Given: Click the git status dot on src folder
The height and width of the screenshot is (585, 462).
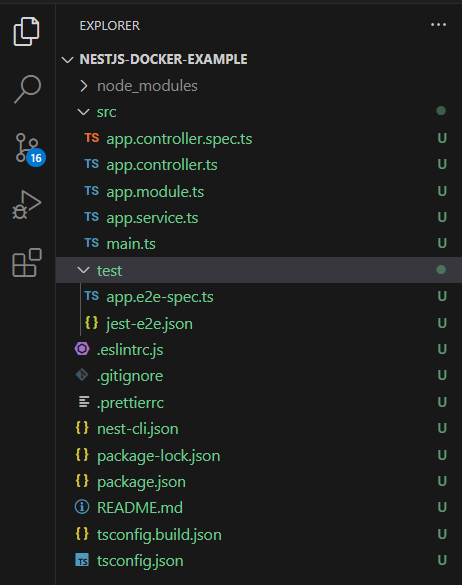Looking at the screenshot, I should pos(441,110).
